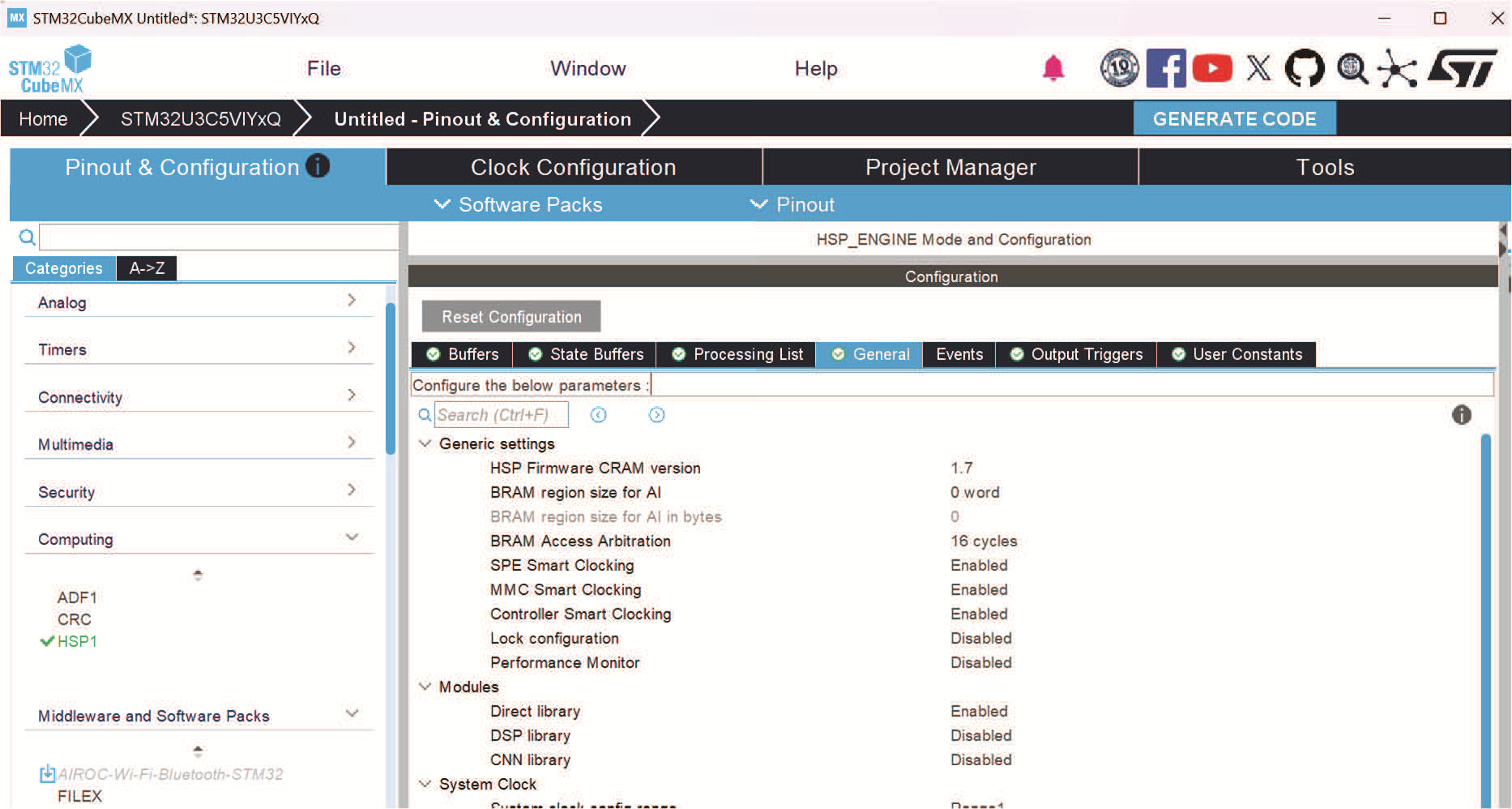Click the peripheral search magnifier icon
1512x809 pixels.
click(x=27, y=237)
